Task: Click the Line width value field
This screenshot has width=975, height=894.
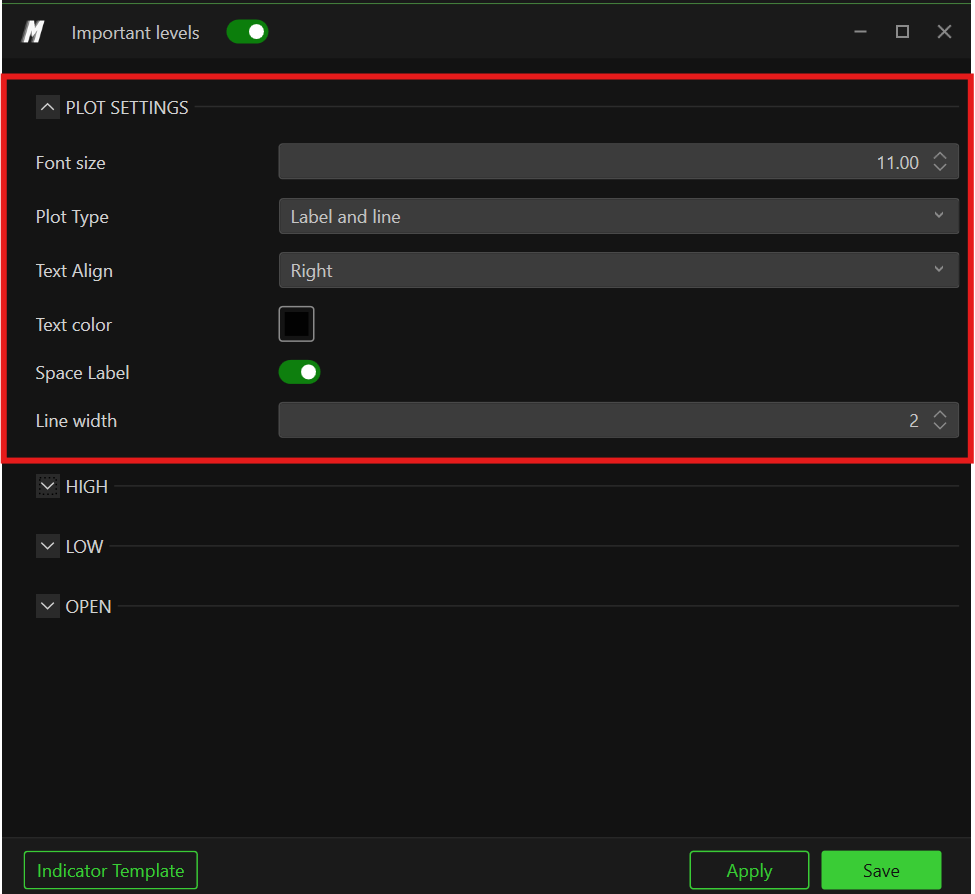Action: pos(618,420)
